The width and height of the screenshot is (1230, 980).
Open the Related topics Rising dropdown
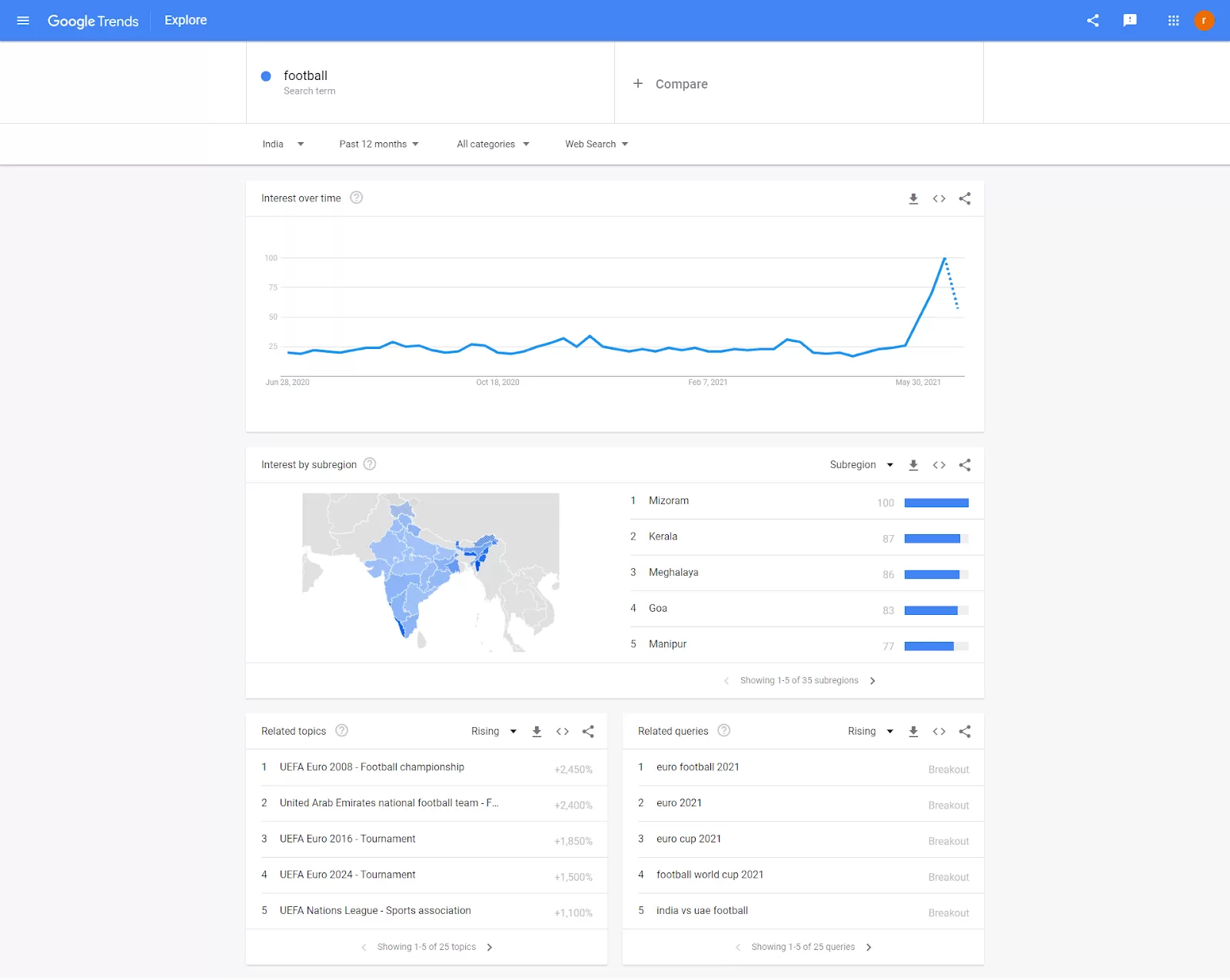tap(494, 732)
